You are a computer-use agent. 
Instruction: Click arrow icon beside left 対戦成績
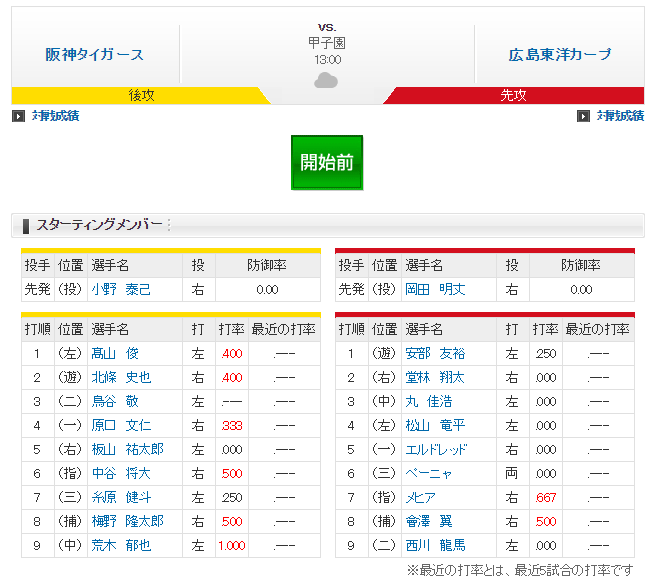[18, 116]
